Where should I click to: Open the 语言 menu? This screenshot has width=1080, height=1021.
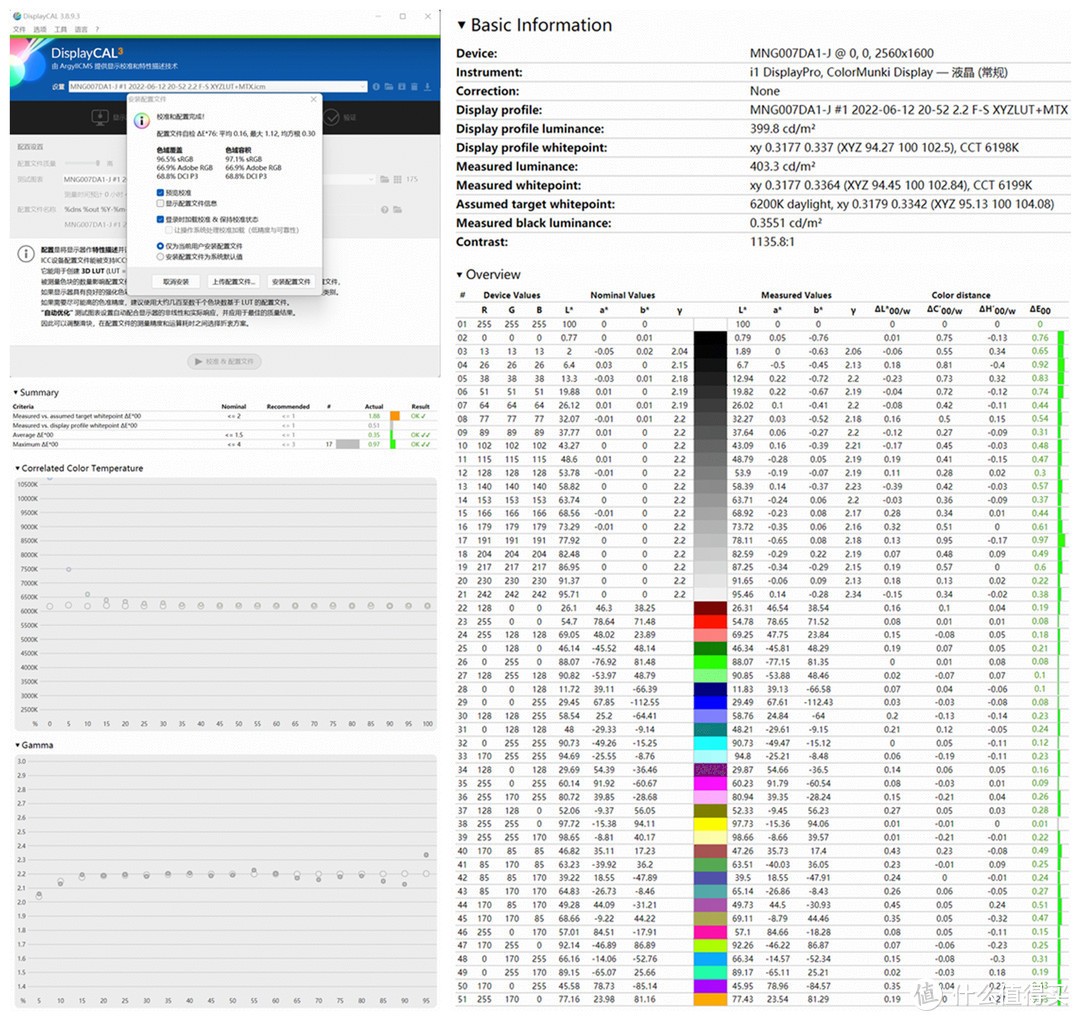[81, 30]
